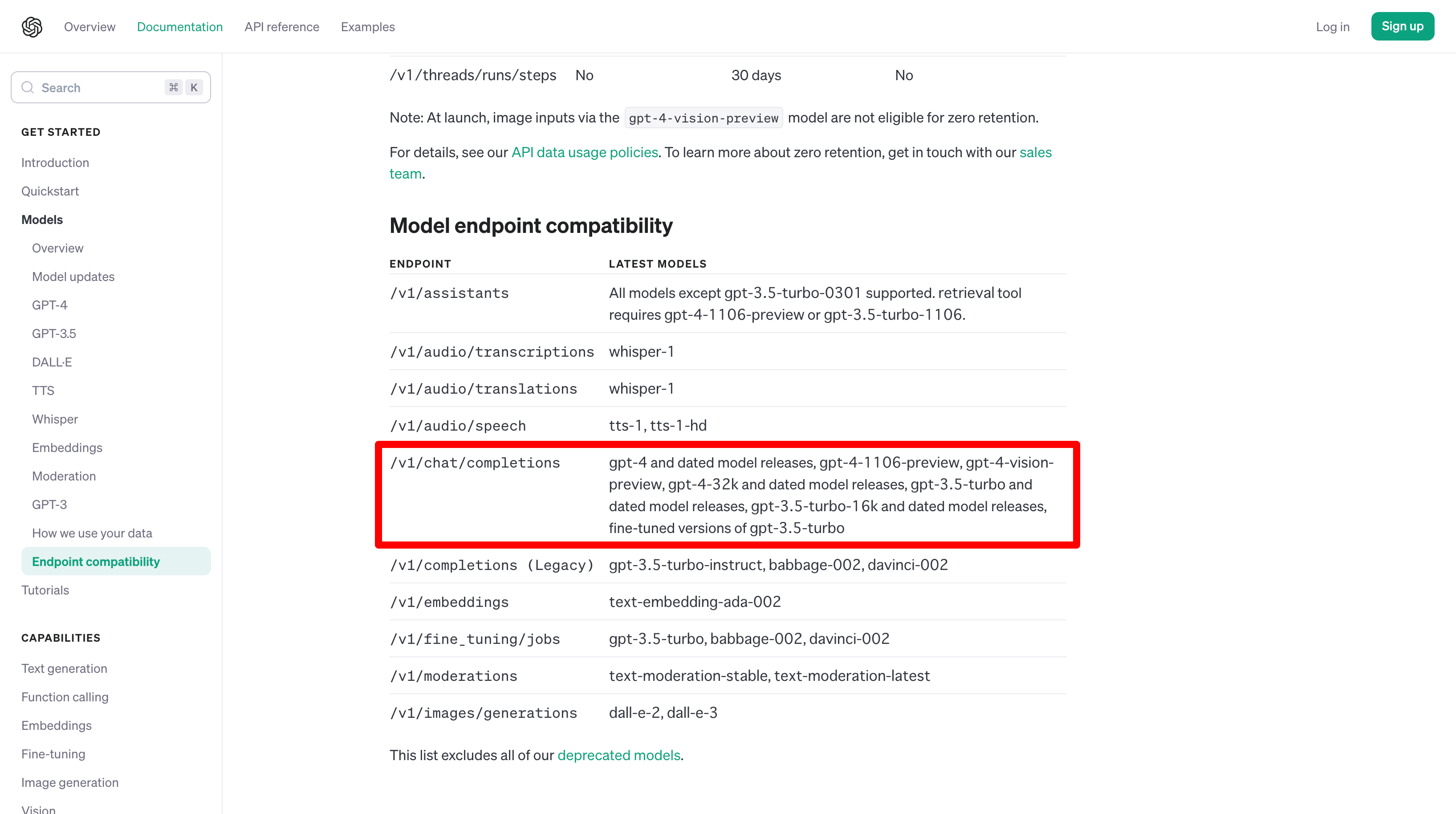The image size is (1456, 814).
Task: Switch to the API reference tab
Action: click(x=281, y=27)
